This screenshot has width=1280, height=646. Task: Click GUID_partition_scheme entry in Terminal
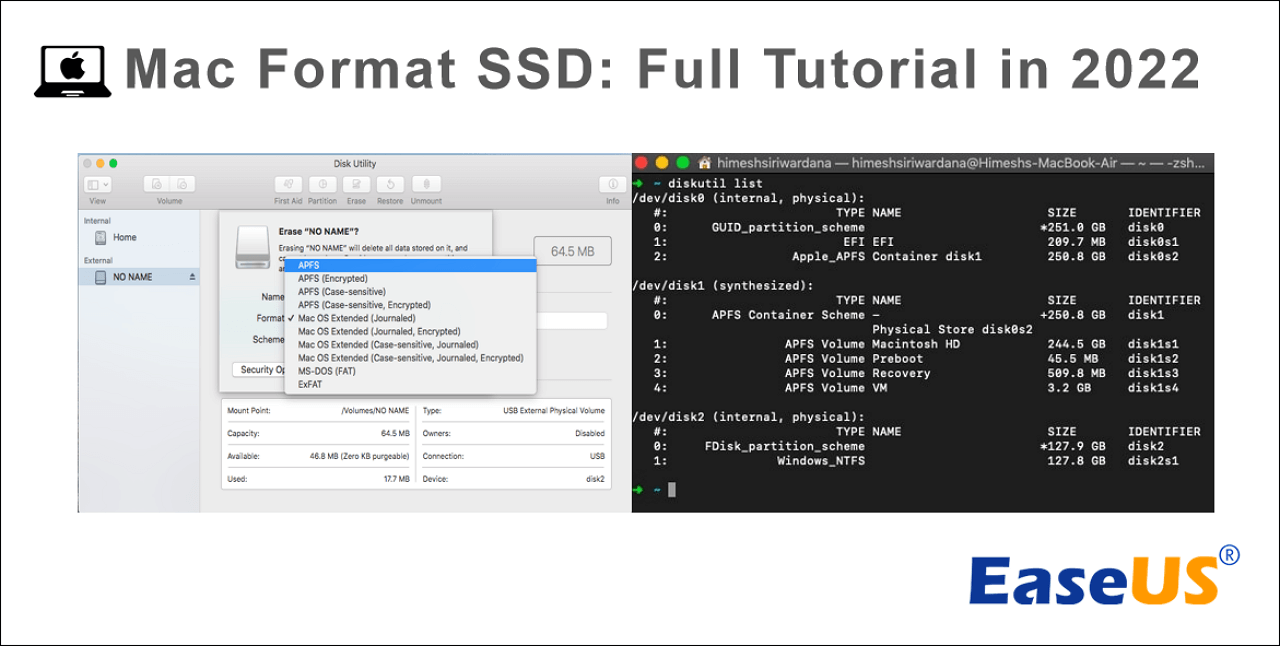tap(788, 227)
